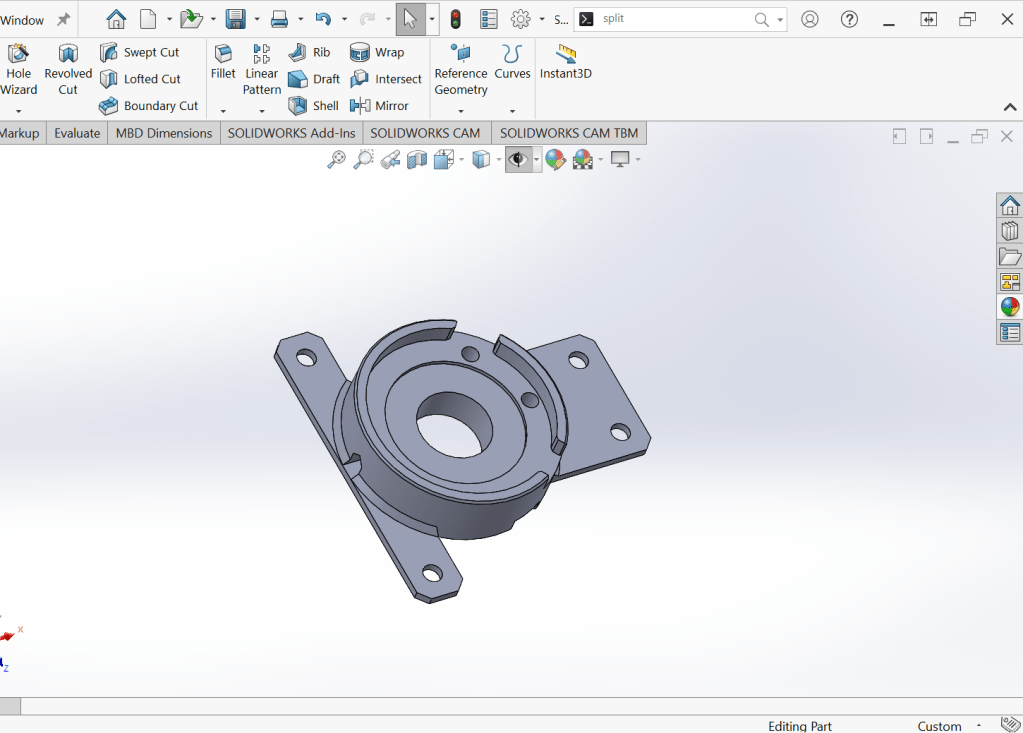This screenshot has width=1023, height=733.
Task: Collapse the CommandManager ribbon chevron
Action: tap(1009, 107)
